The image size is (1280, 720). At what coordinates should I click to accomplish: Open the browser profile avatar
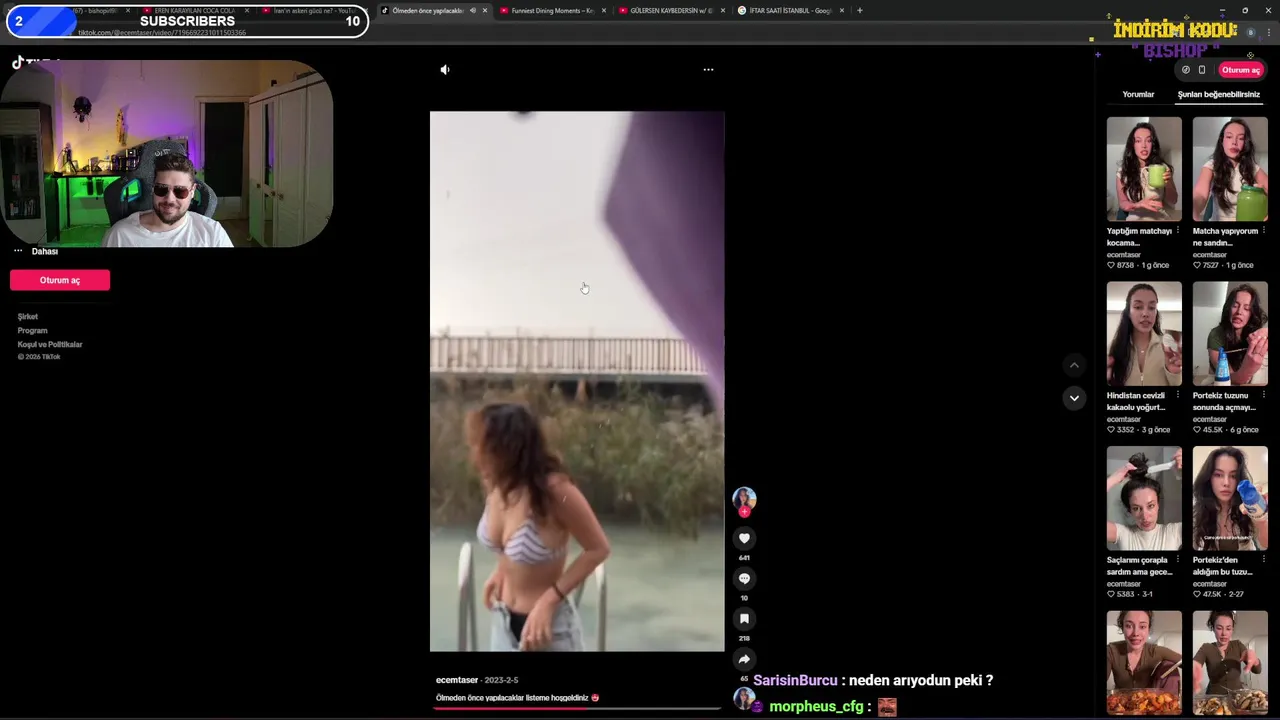pyautogui.click(x=1250, y=32)
